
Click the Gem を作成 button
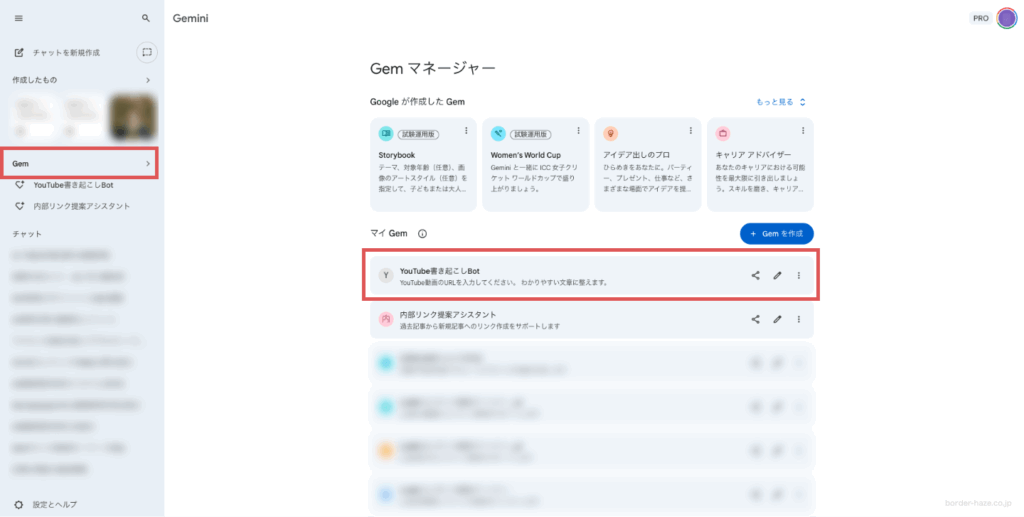point(776,234)
